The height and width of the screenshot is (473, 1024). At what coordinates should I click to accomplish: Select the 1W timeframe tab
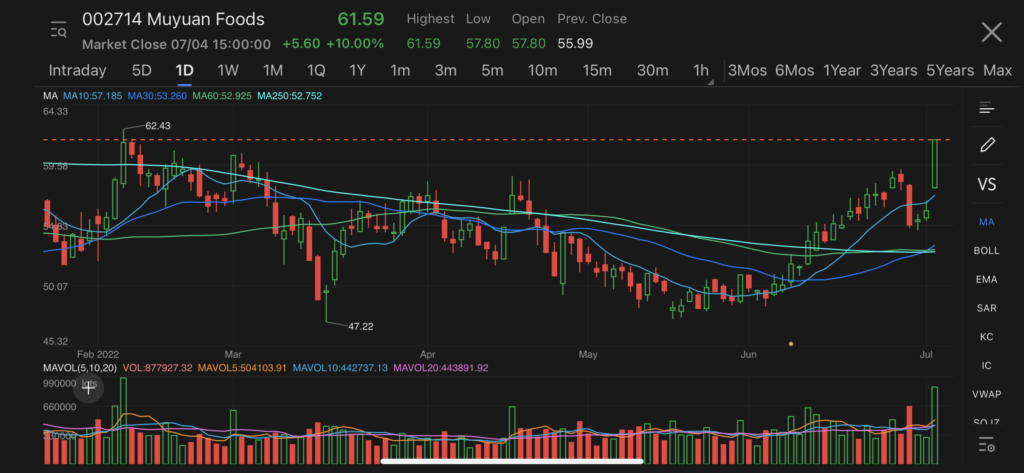(228, 71)
